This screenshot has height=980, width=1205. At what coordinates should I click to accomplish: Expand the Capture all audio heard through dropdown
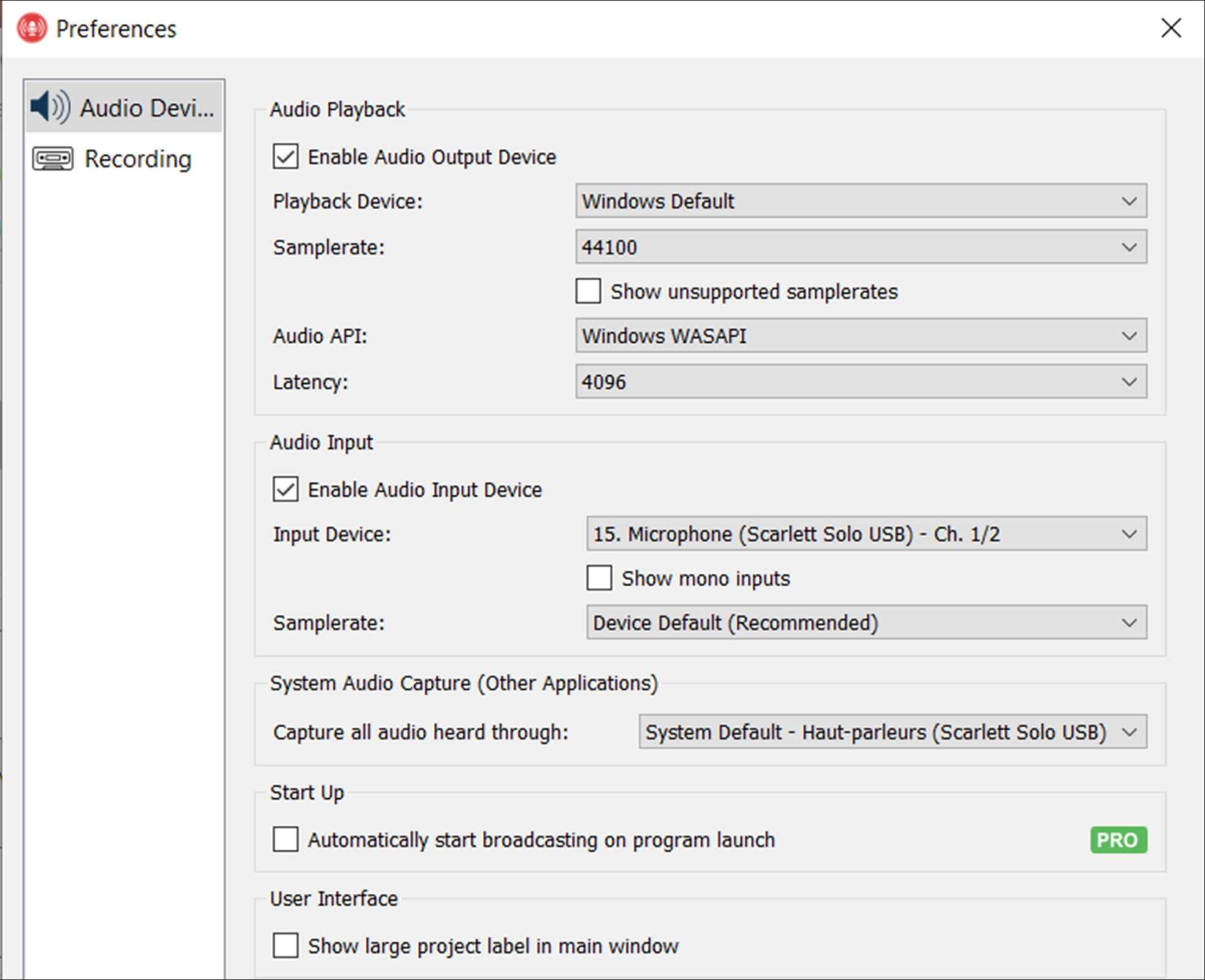(892, 732)
